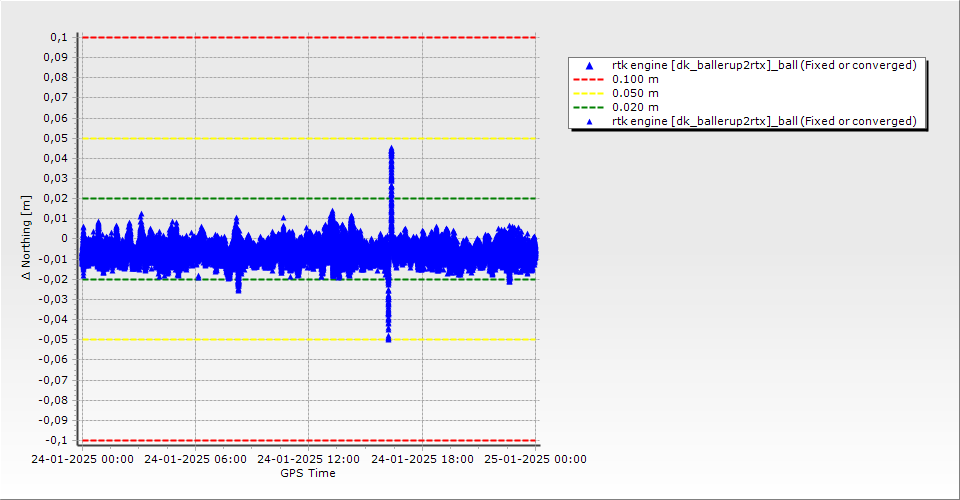
Task: Click y-axis tick label '0,03'
Action: pos(56,179)
